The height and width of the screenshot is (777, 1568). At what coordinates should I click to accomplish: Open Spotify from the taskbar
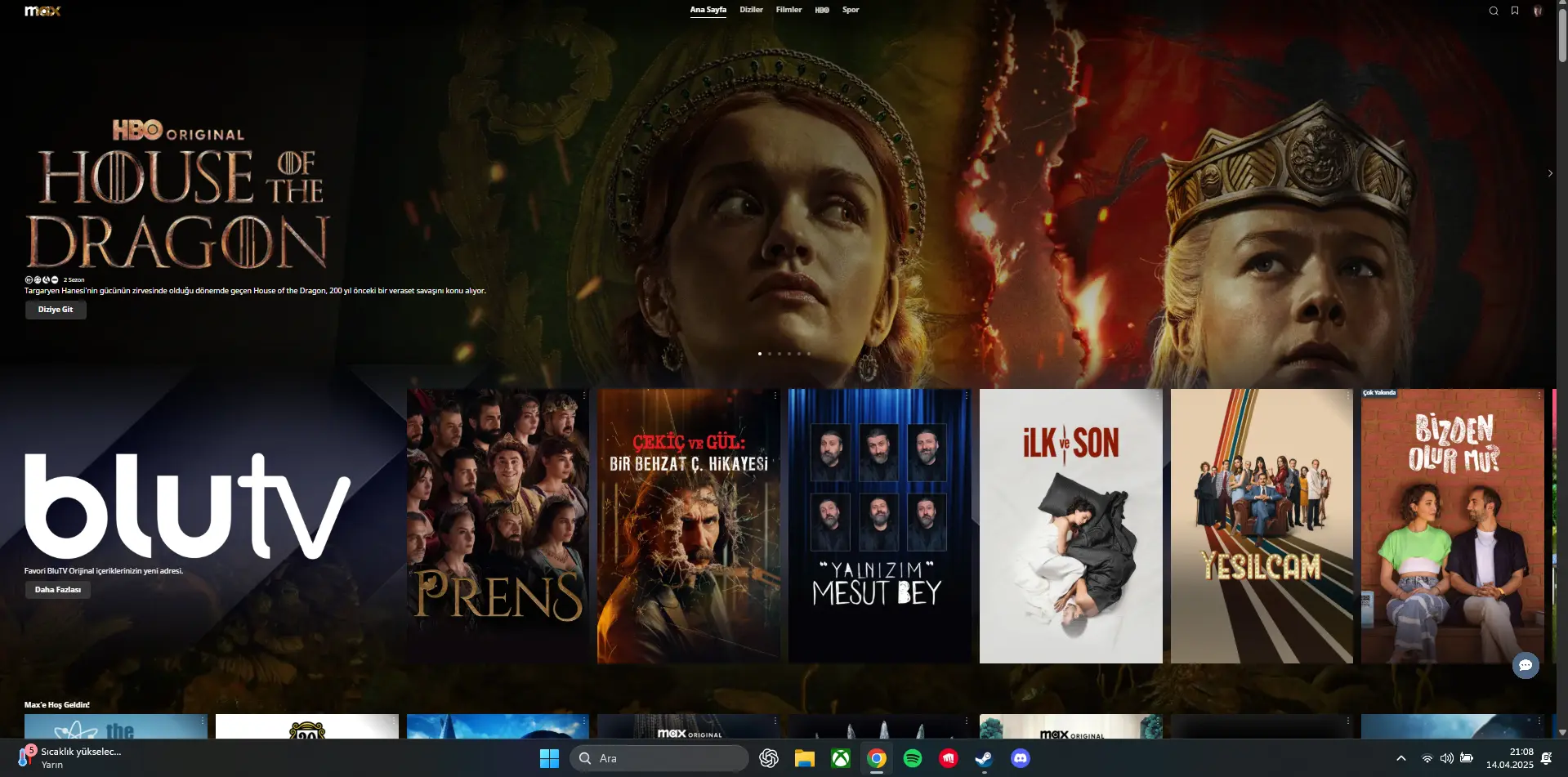pos(913,758)
